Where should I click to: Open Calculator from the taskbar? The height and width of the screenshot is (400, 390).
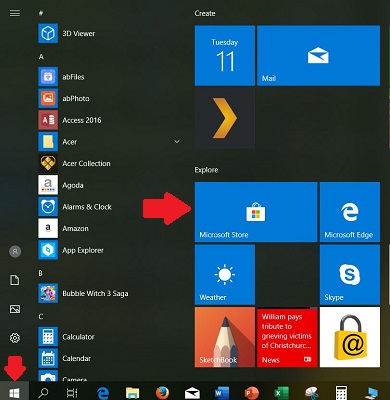tap(341, 393)
